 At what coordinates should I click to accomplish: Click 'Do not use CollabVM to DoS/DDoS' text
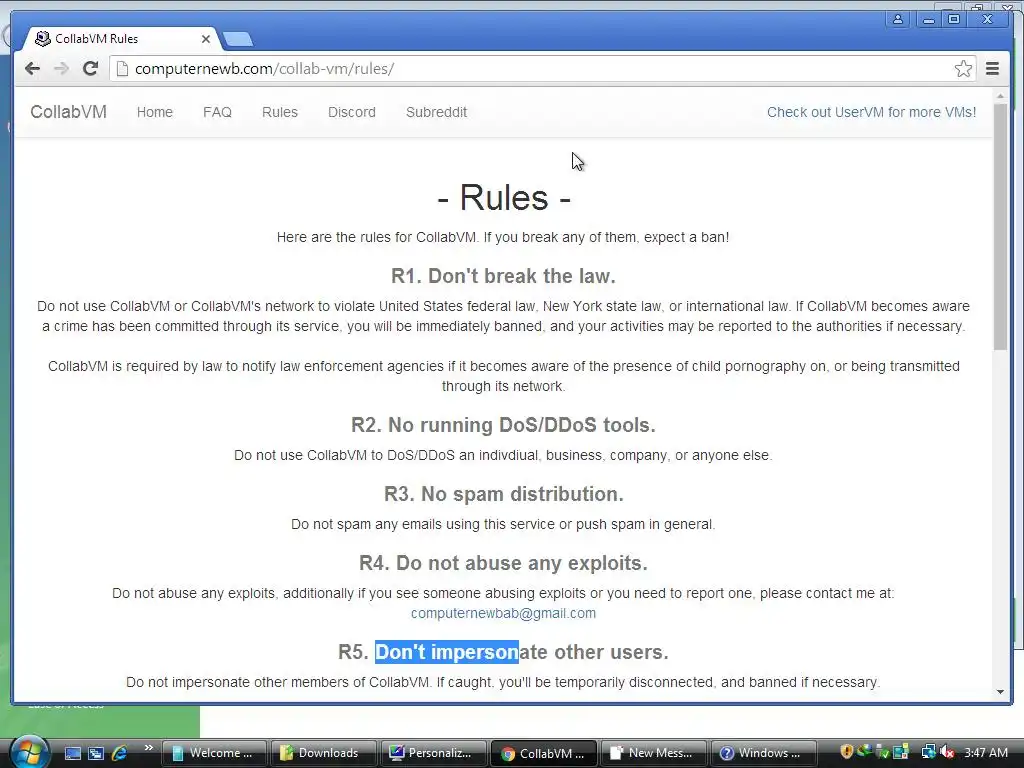point(503,455)
